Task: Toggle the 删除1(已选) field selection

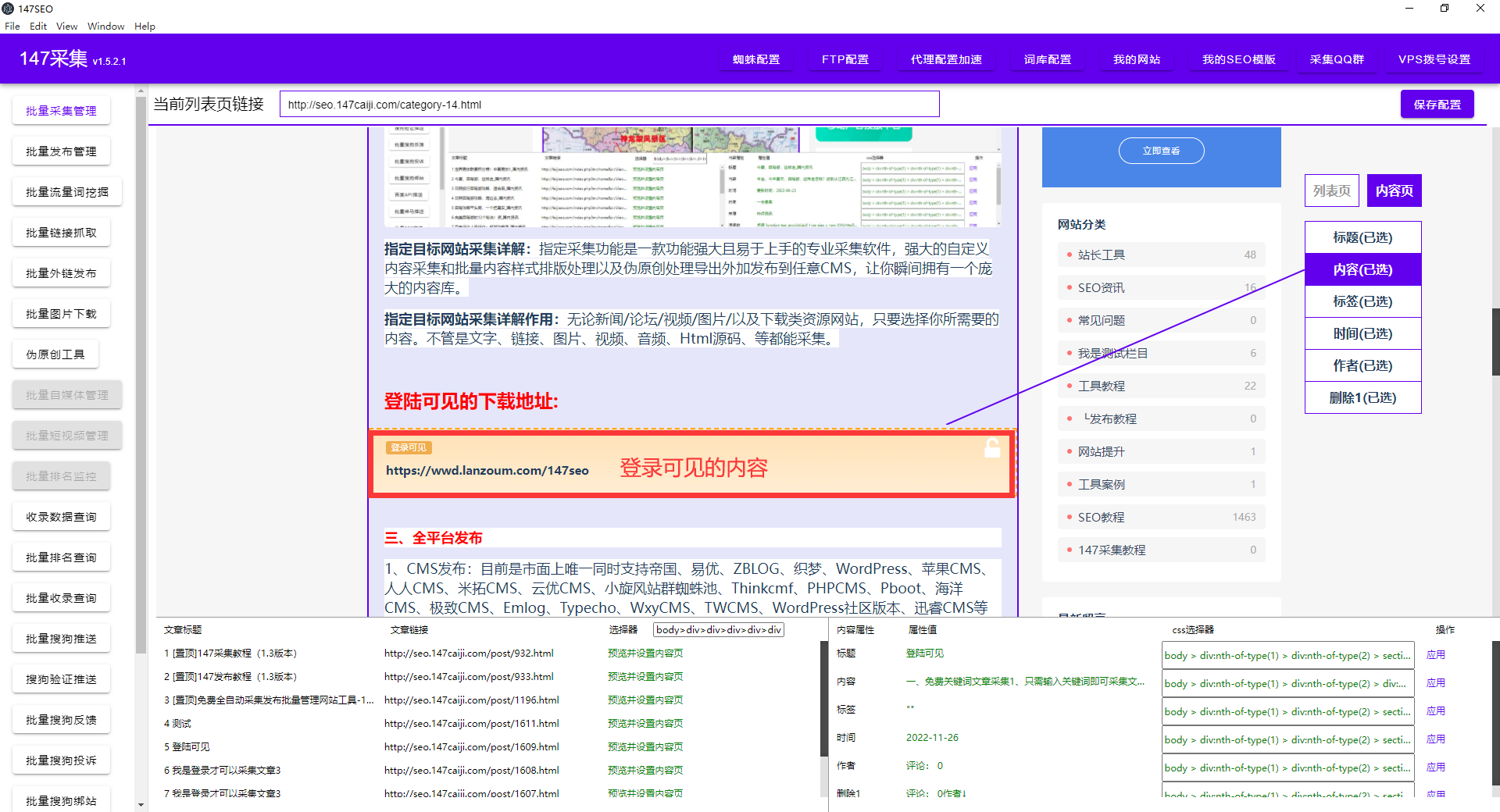Action: pyautogui.click(x=1362, y=397)
